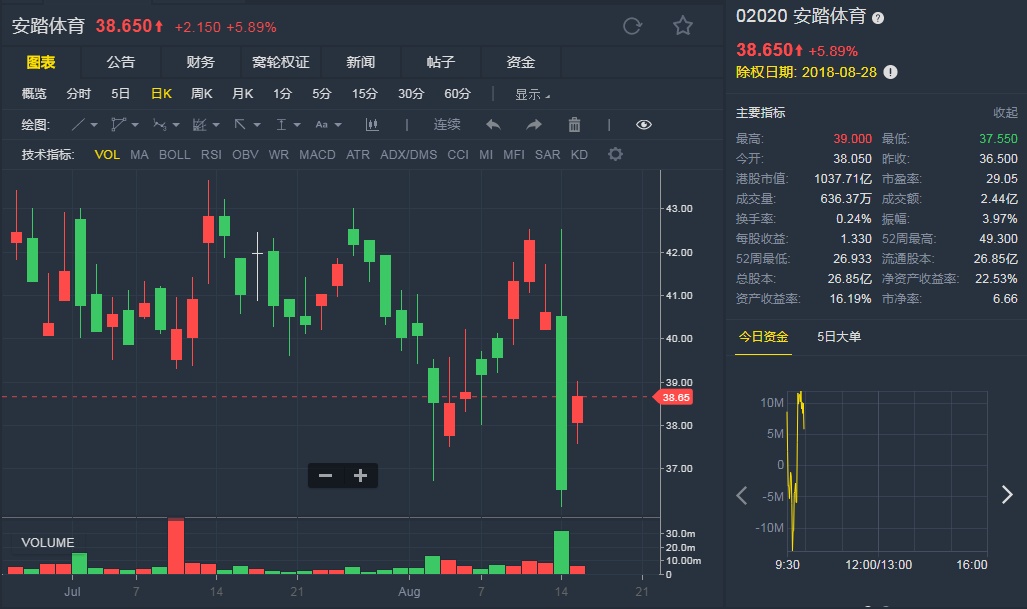Viewport: 1027px width, 609px height.
Task: Open the 公告 announcements tab
Action: click(121, 62)
